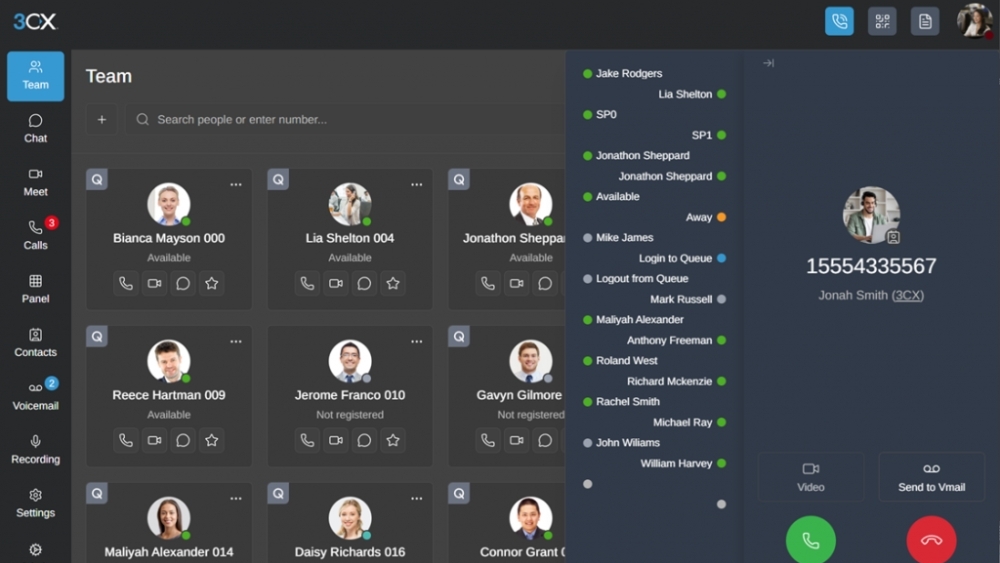Chat with Jonathon Sheppard from team card

(545, 283)
